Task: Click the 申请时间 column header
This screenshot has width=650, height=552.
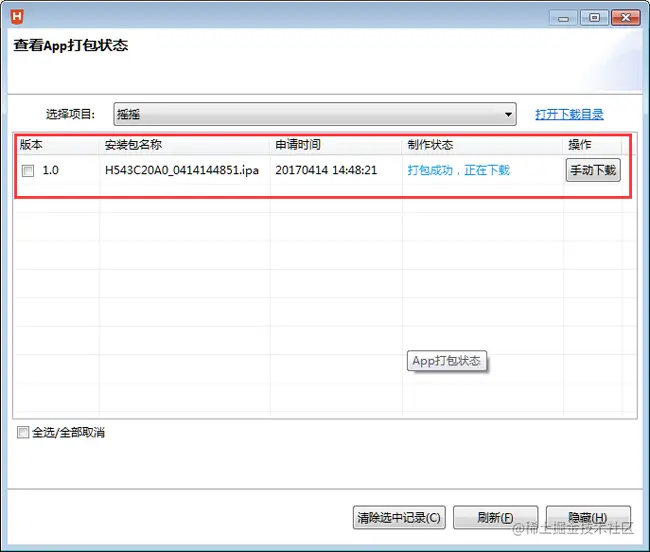Action: (336, 145)
